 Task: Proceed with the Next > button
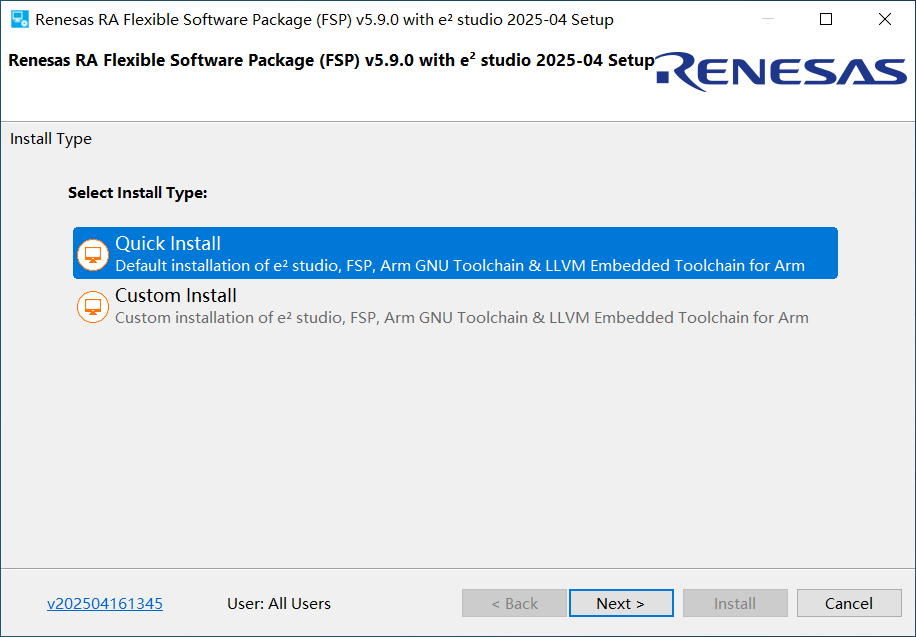621,603
